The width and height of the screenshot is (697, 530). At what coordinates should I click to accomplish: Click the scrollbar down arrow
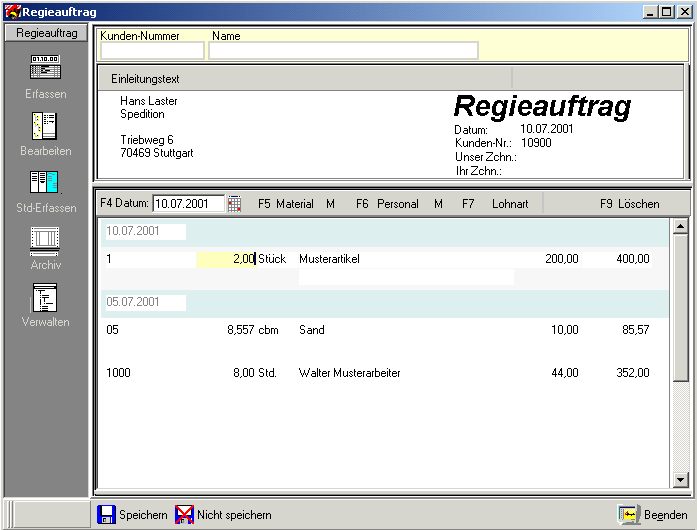(681, 479)
